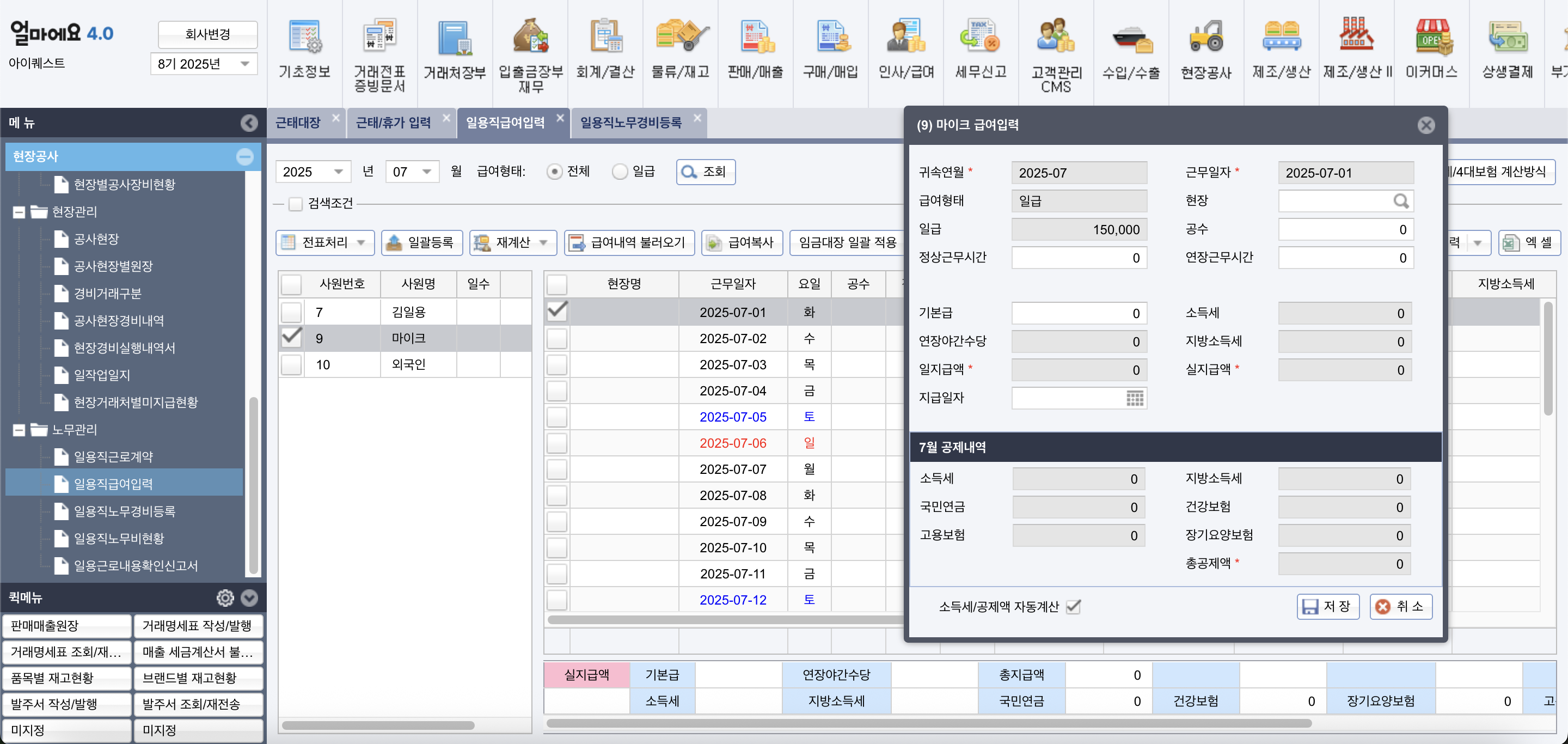The width and height of the screenshot is (1568, 744).
Task: Open the 8기 2025년 fiscal year dropdown
Action: pyautogui.click(x=246, y=63)
